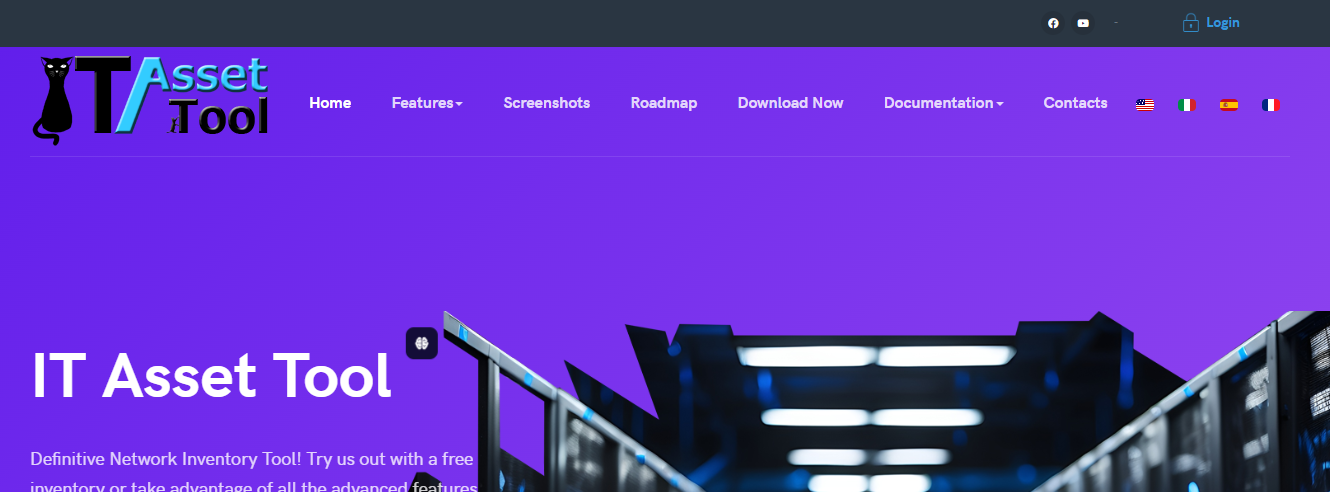Image resolution: width=1330 pixels, height=492 pixels.
Task: Click the padlock icon beside Login
Action: 1190,22
